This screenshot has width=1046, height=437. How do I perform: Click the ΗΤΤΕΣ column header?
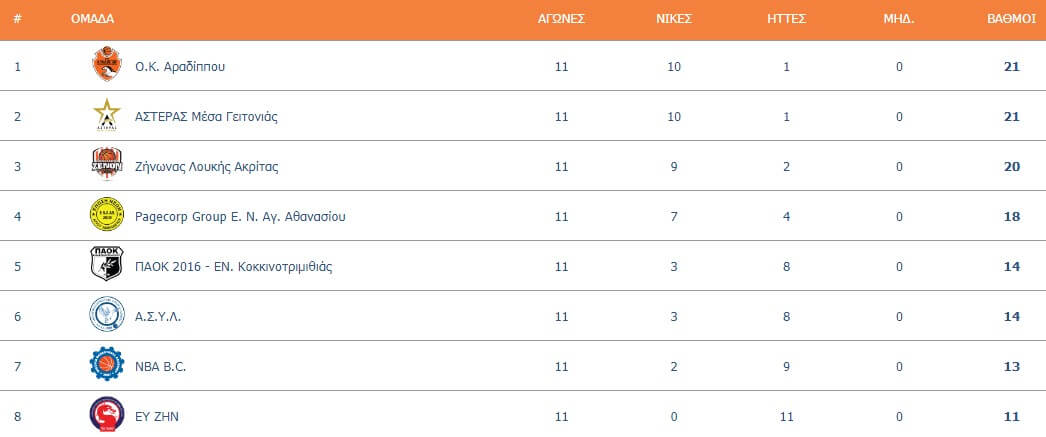pos(787,19)
